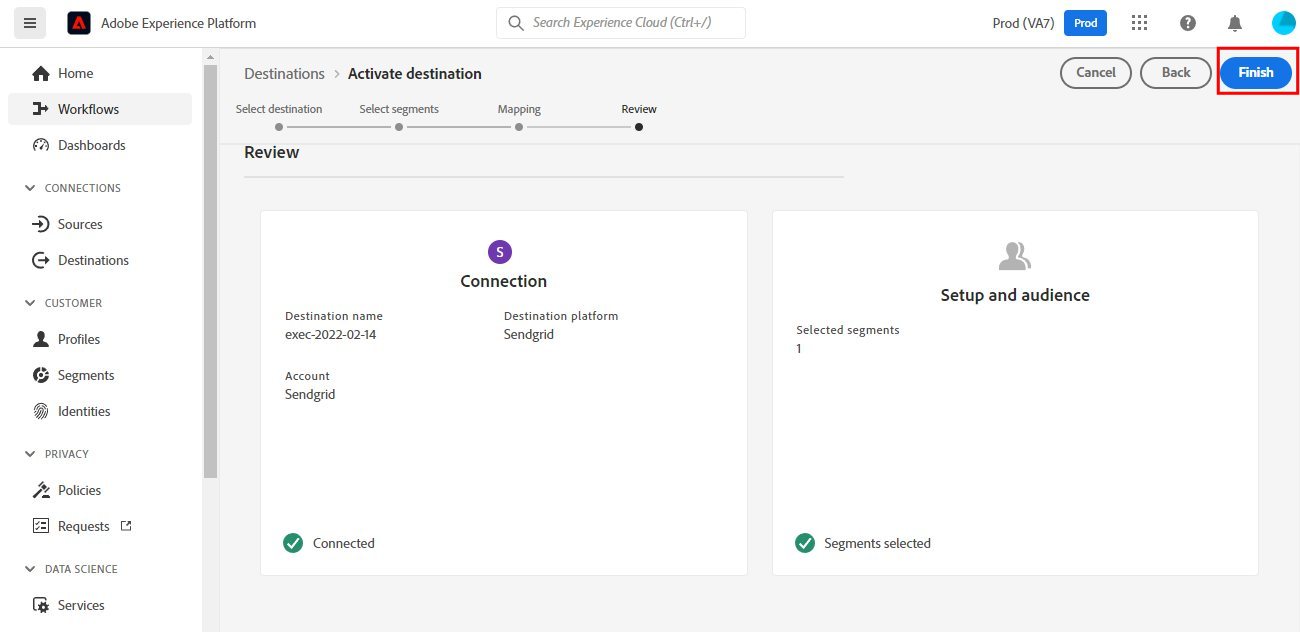This screenshot has height=632, width=1300.
Task: Collapse the Customer section
Action: 29,303
